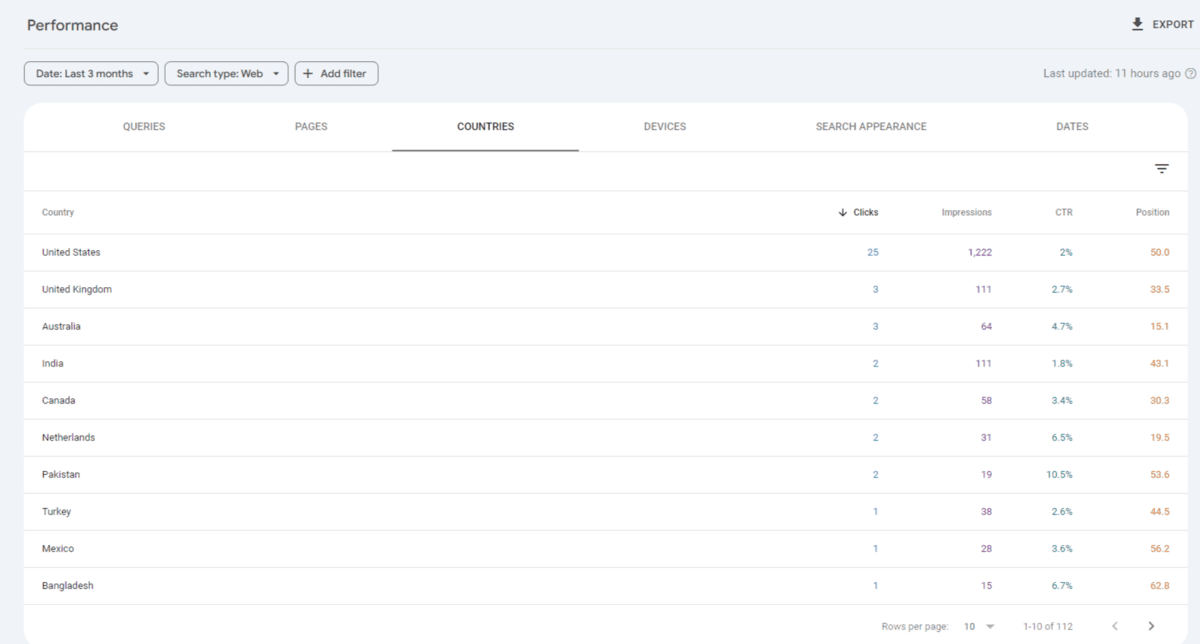This screenshot has width=1200, height=644.
Task: Expand the Search type: Web dropdown
Action: point(226,74)
